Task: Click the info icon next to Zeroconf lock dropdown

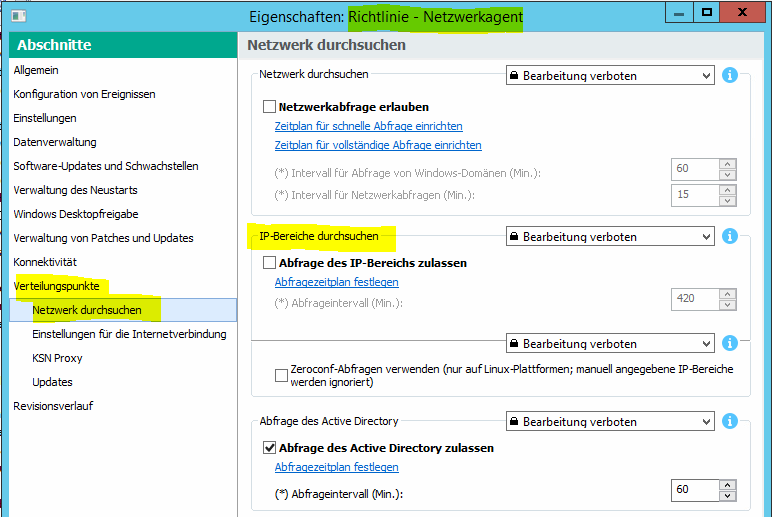Action: tap(730, 343)
